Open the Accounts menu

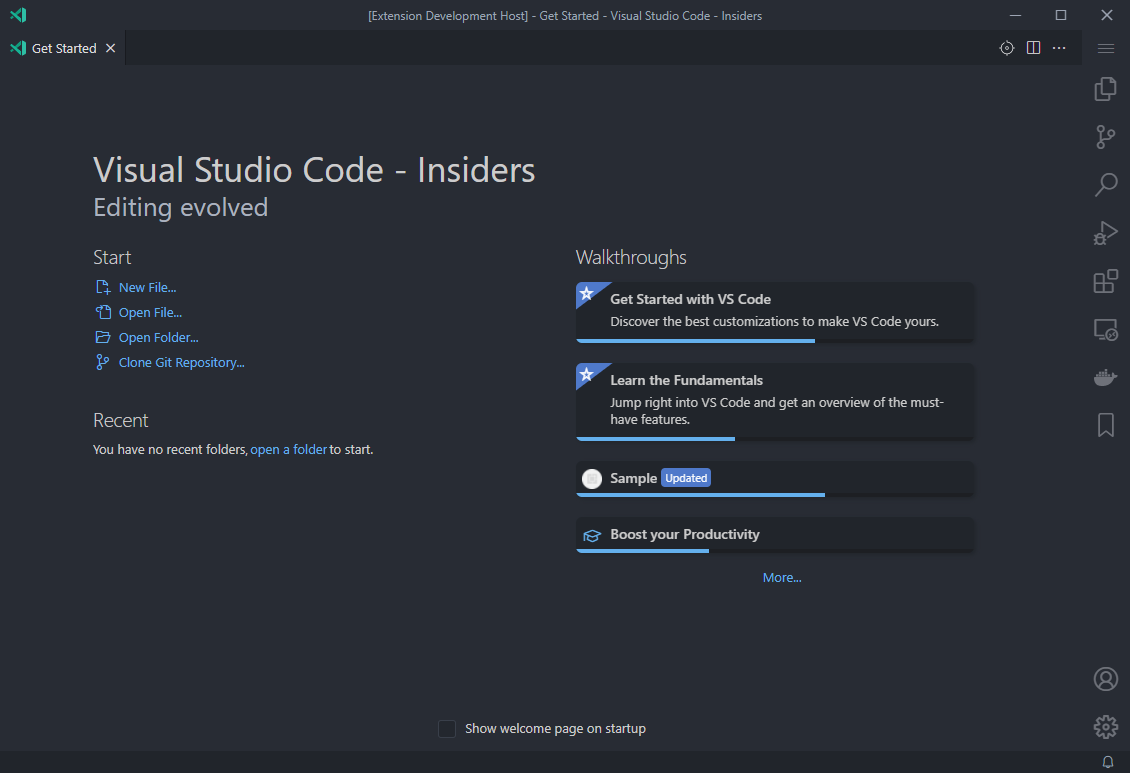coord(1105,679)
